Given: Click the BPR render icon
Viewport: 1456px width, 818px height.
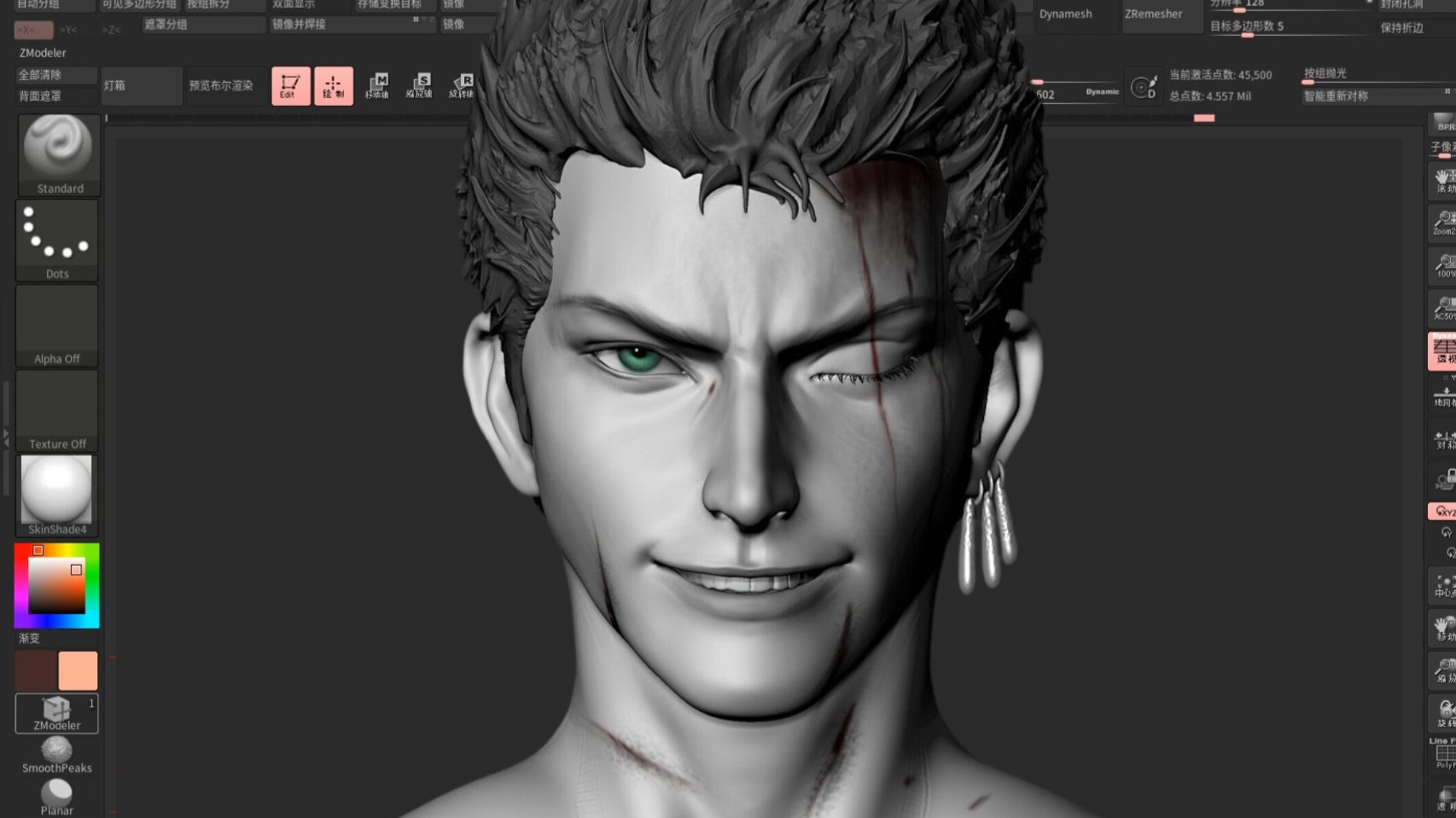Looking at the screenshot, I should point(1444,123).
